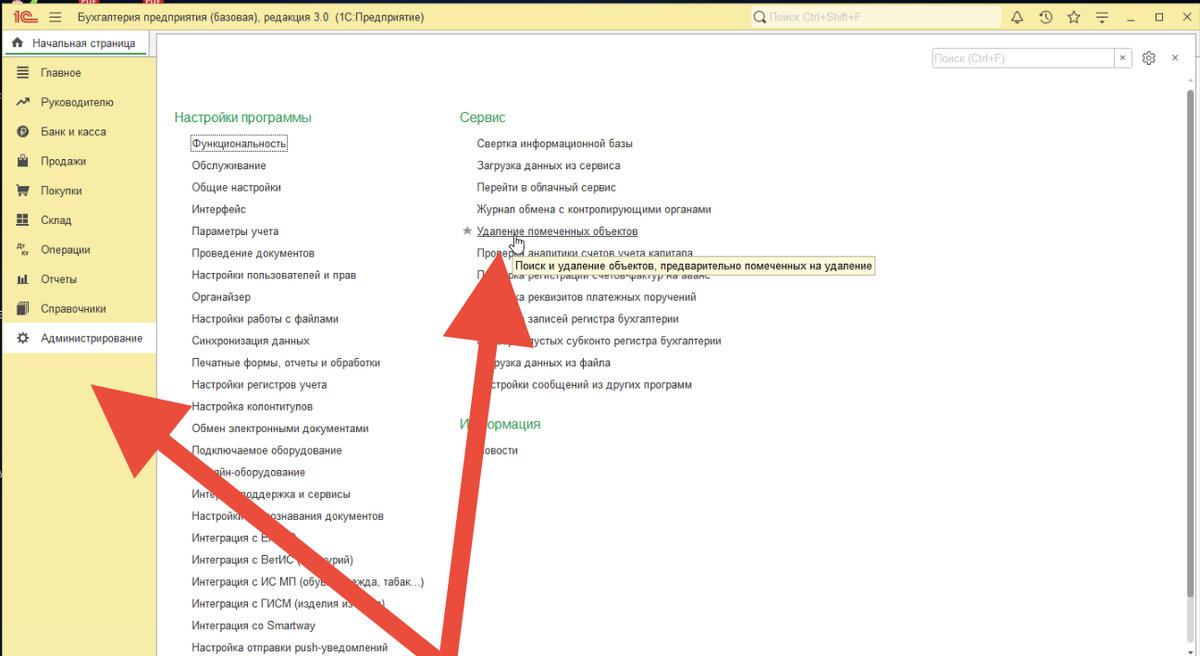Focus the global search Ctrl+Shift+F field
Screen dimensions: 1200x656
pyautogui.click(x=874, y=18)
